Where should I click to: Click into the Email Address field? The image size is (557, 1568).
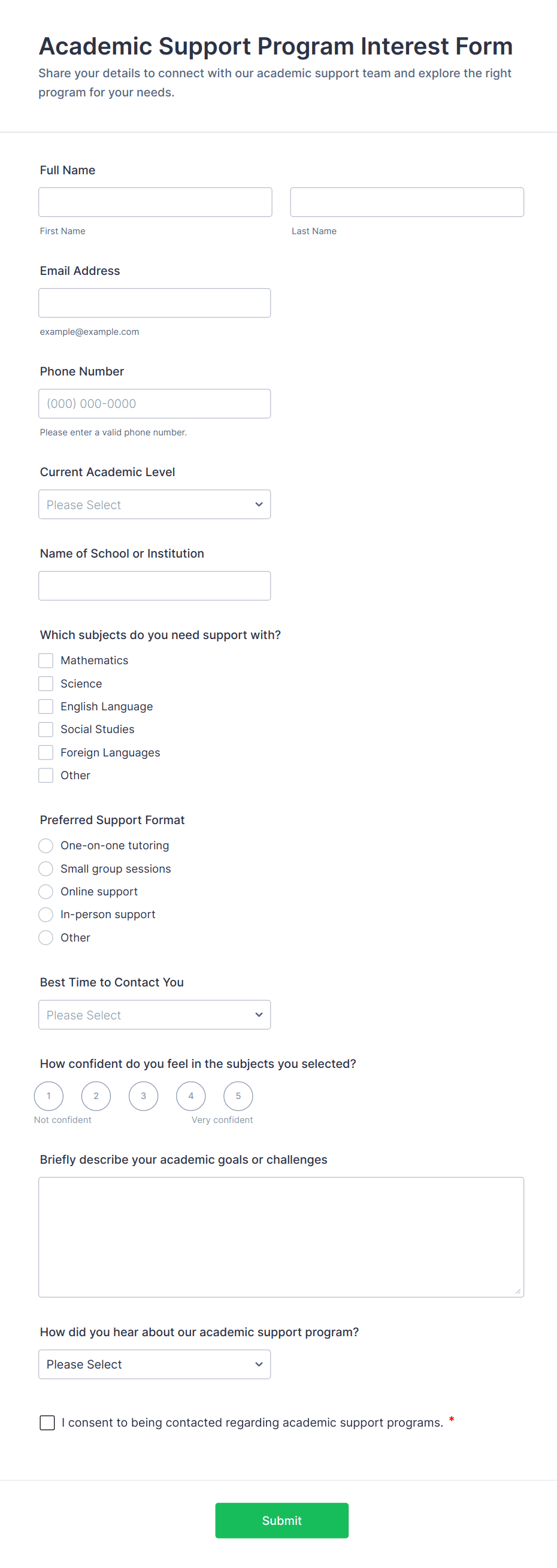pyautogui.click(x=155, y=302)
